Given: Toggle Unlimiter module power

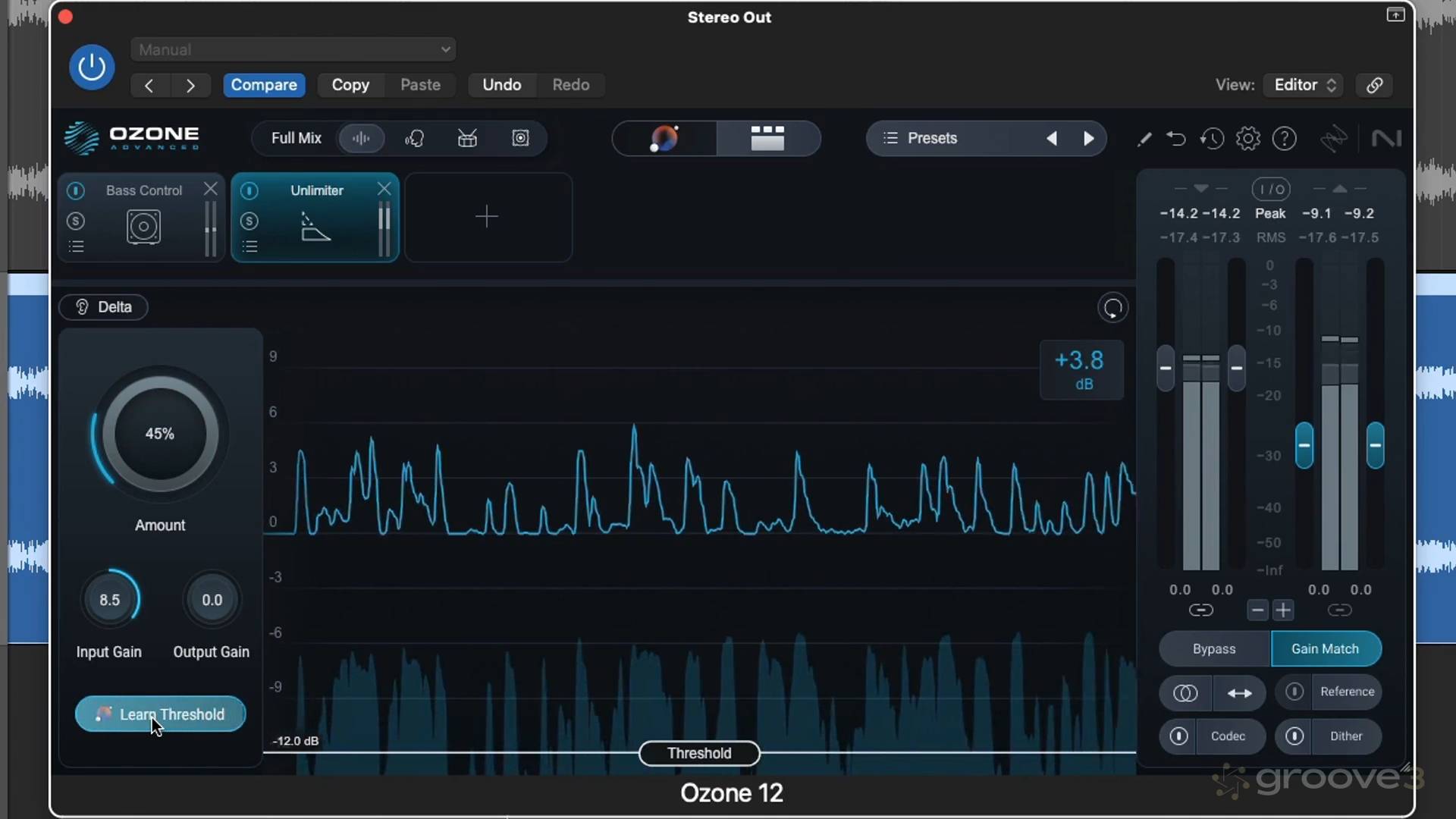Looking at the screenshot, I should click(249, 190).
